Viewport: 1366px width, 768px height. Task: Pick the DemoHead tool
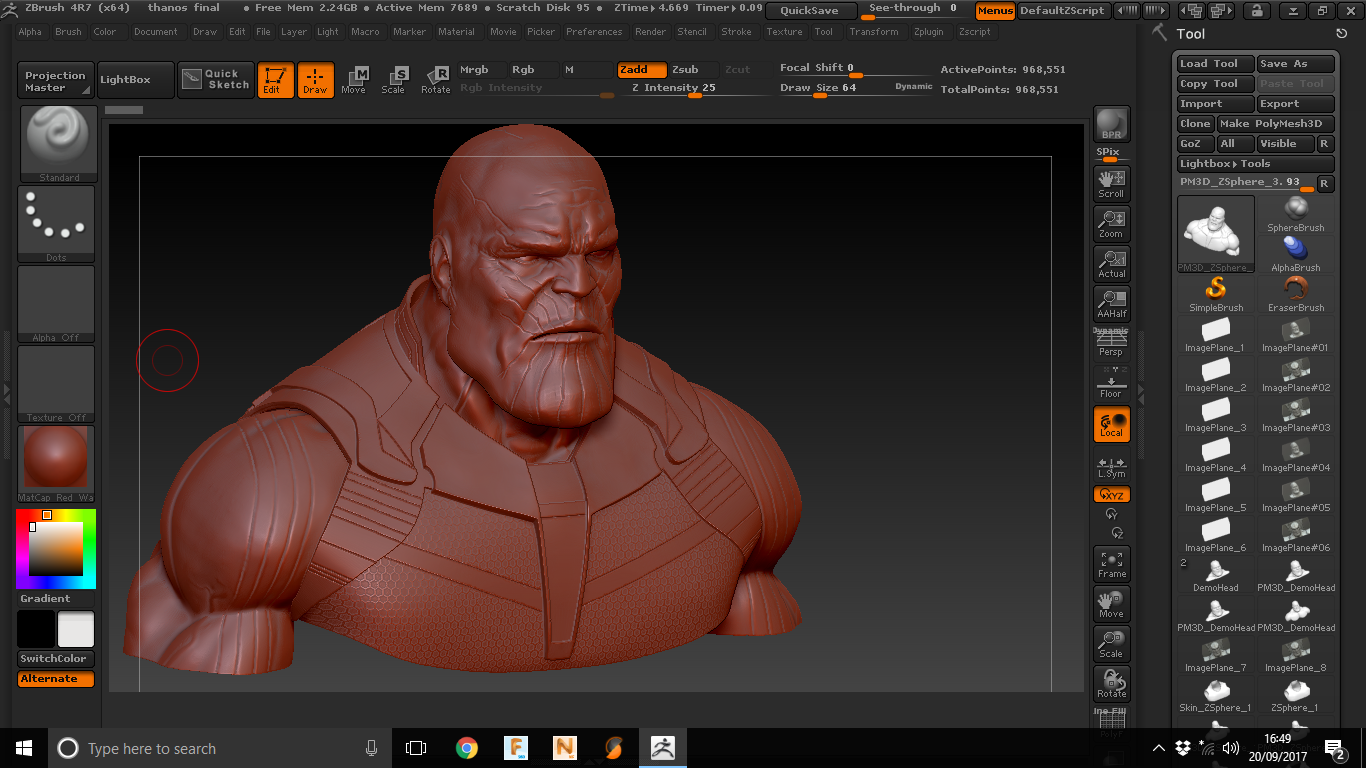[x=1216, y=574]
